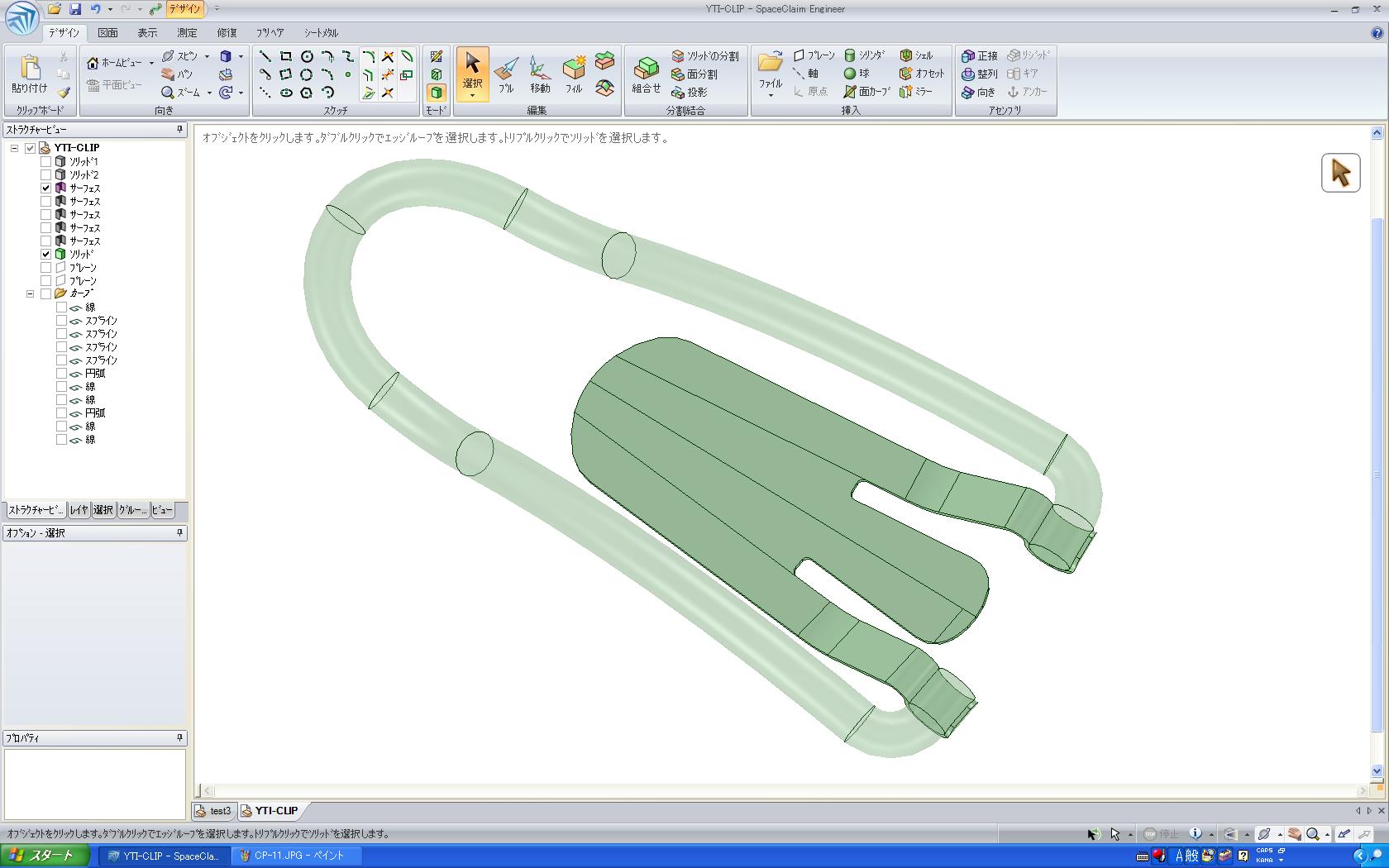Image resolution: width=1389 pixels, height=868 pixels.
Task: Click the 組合せ (Combine) tool
Action: coord(646,74)
